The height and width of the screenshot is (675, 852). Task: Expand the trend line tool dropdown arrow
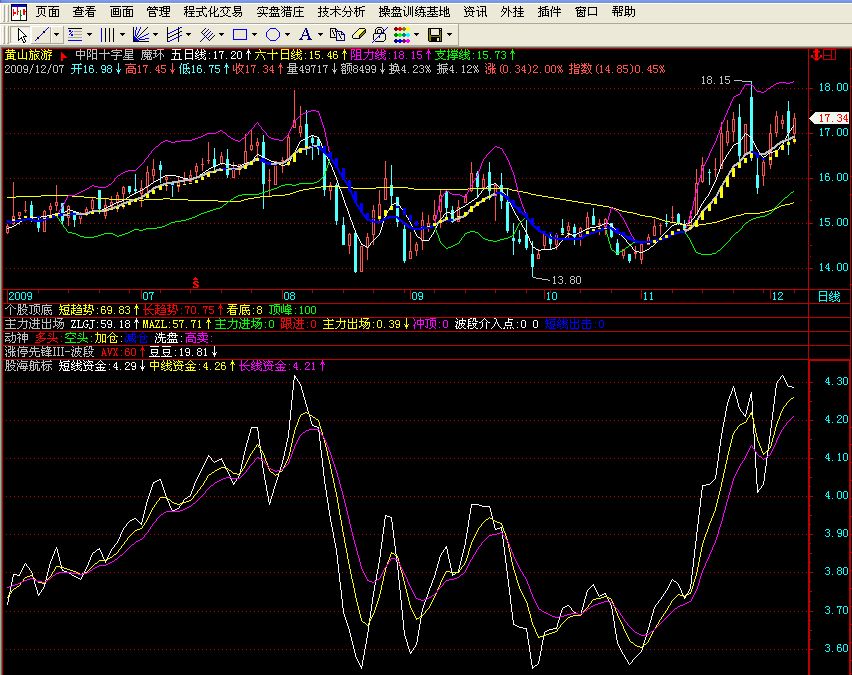(x=58, y=34)
